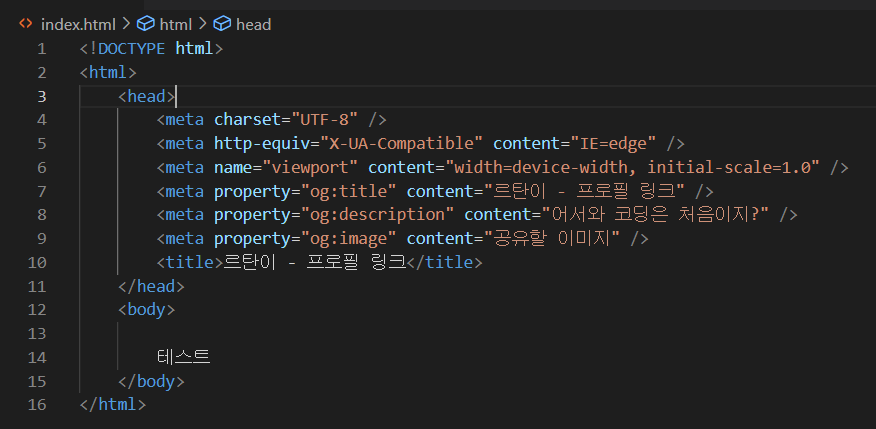
Task: Click line number 10 in gutter
Action: tap(37, 263)
